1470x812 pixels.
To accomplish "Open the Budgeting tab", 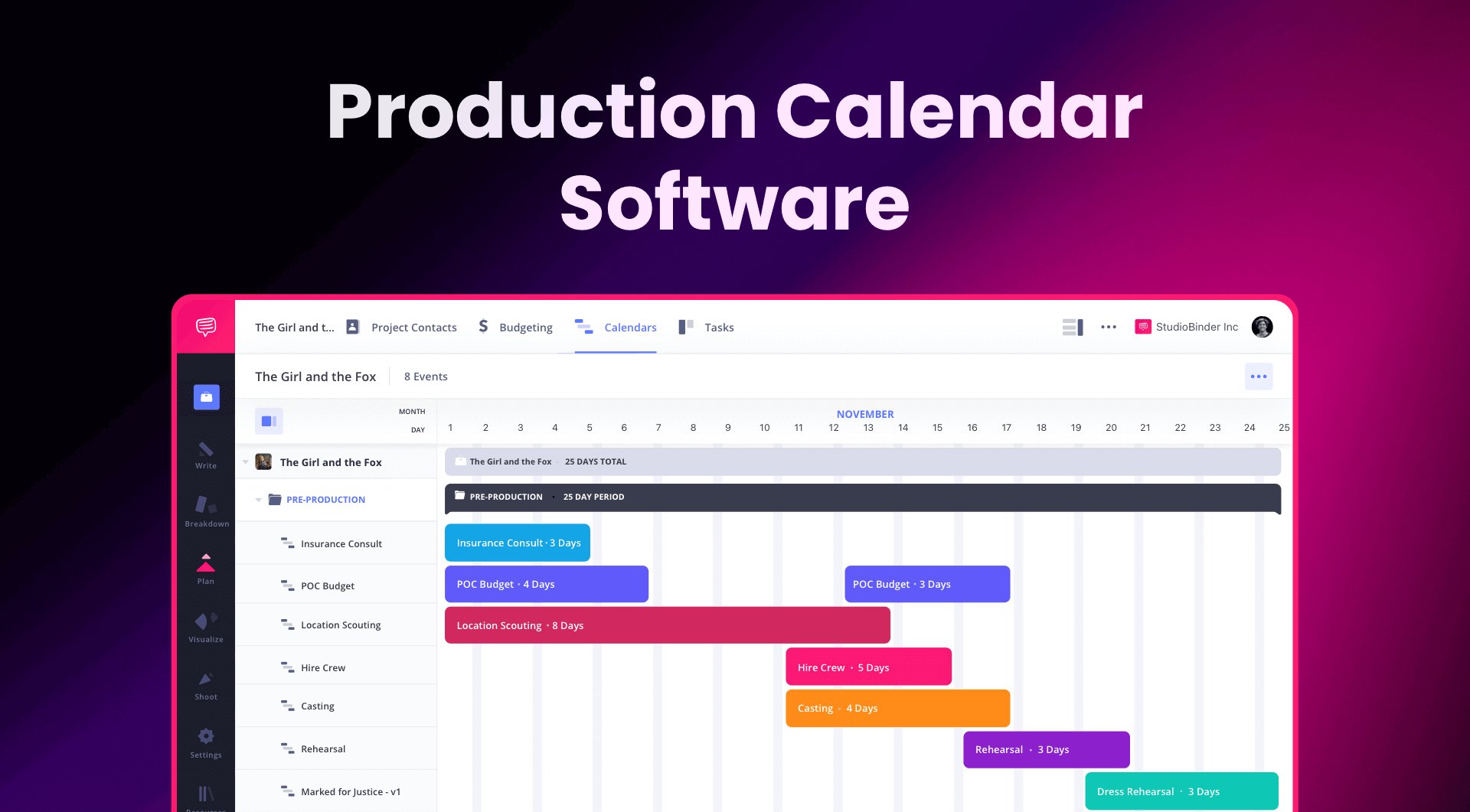I will tap(524, 327).
